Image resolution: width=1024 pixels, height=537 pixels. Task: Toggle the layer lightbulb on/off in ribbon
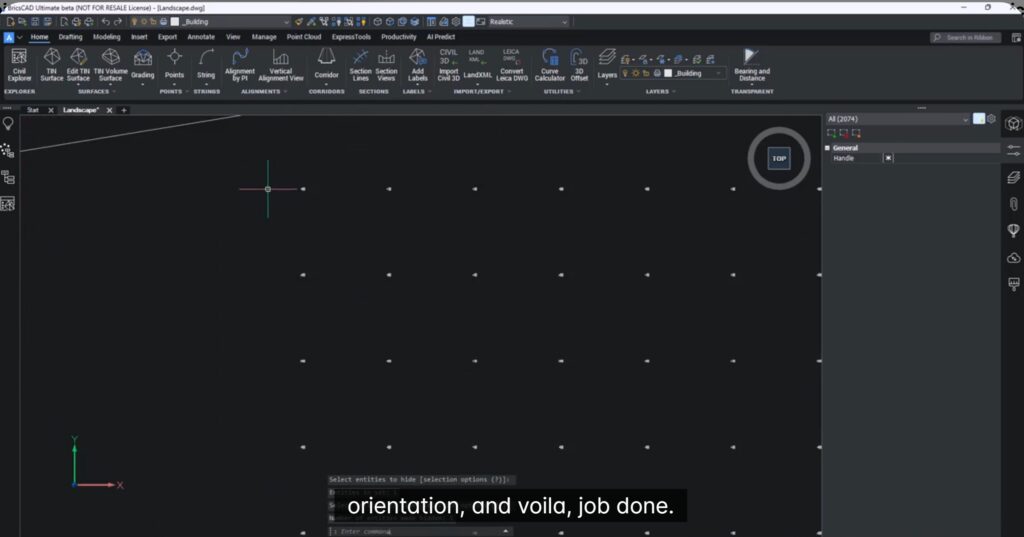(x=626, y=73)
